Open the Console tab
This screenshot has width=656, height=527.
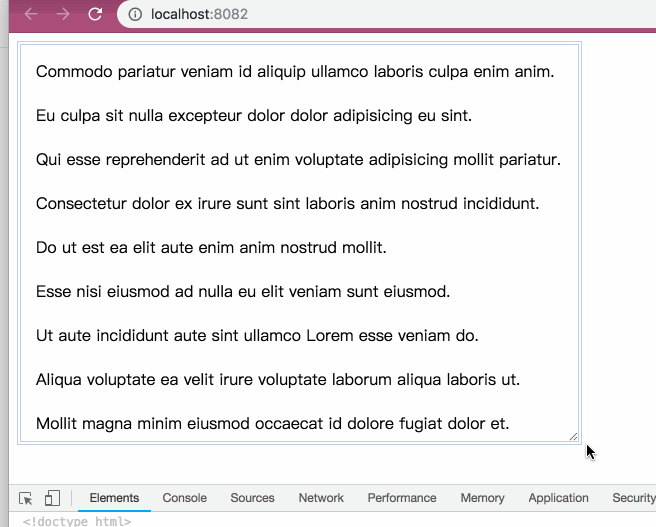pyautogui.click(x=184, y=498)
